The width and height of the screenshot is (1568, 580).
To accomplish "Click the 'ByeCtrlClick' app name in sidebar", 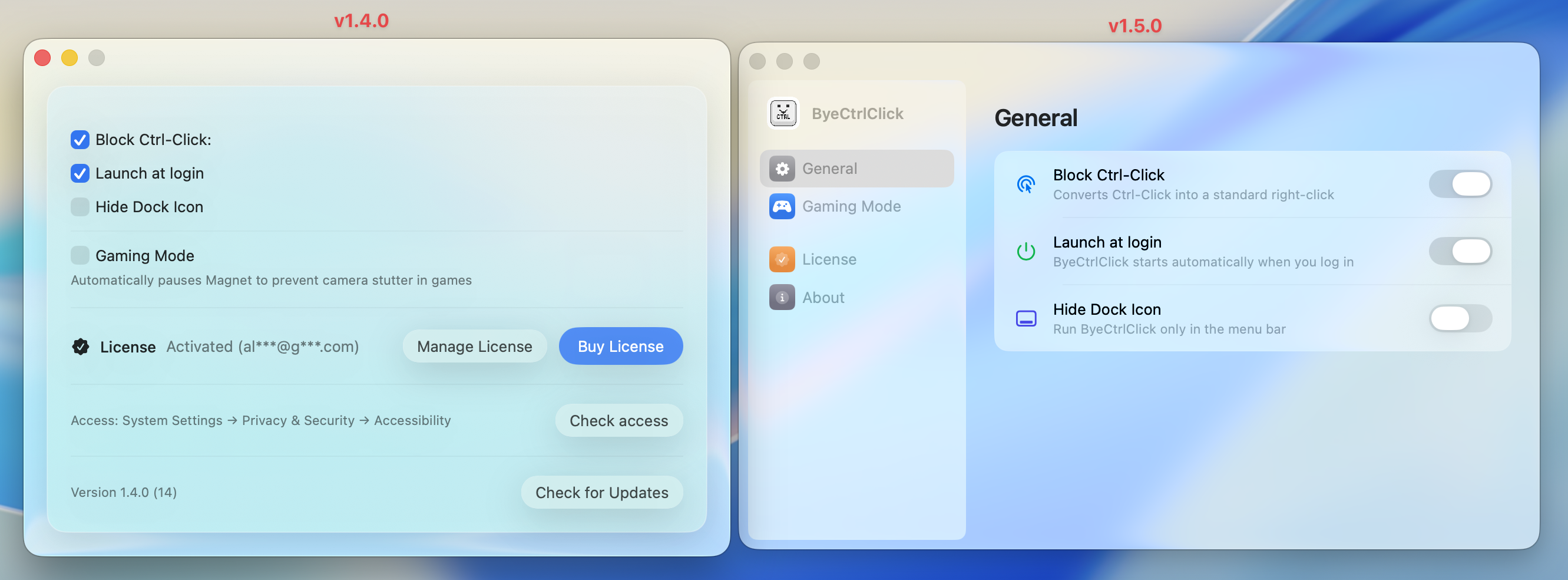I will click(857, 114).
